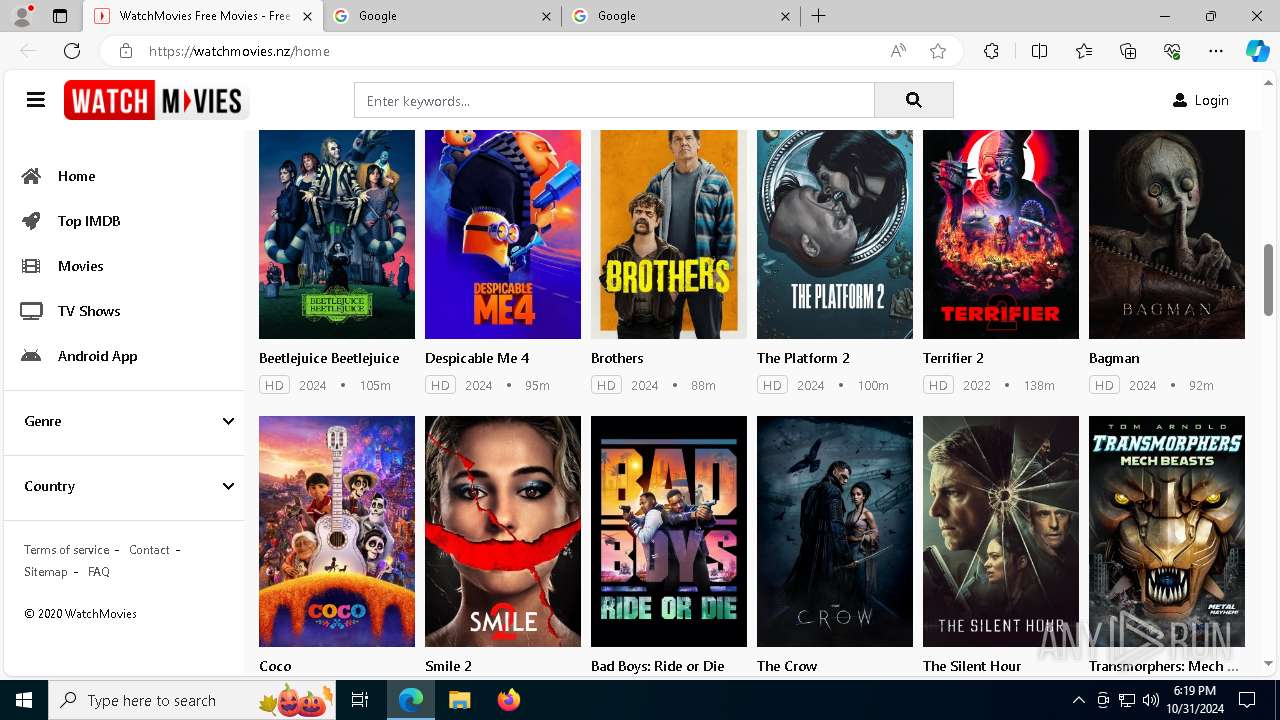The width and height of the screenshot is (1280, 720).
Task: Close the WatchMovies tab
Action: (x=307, y=16)
